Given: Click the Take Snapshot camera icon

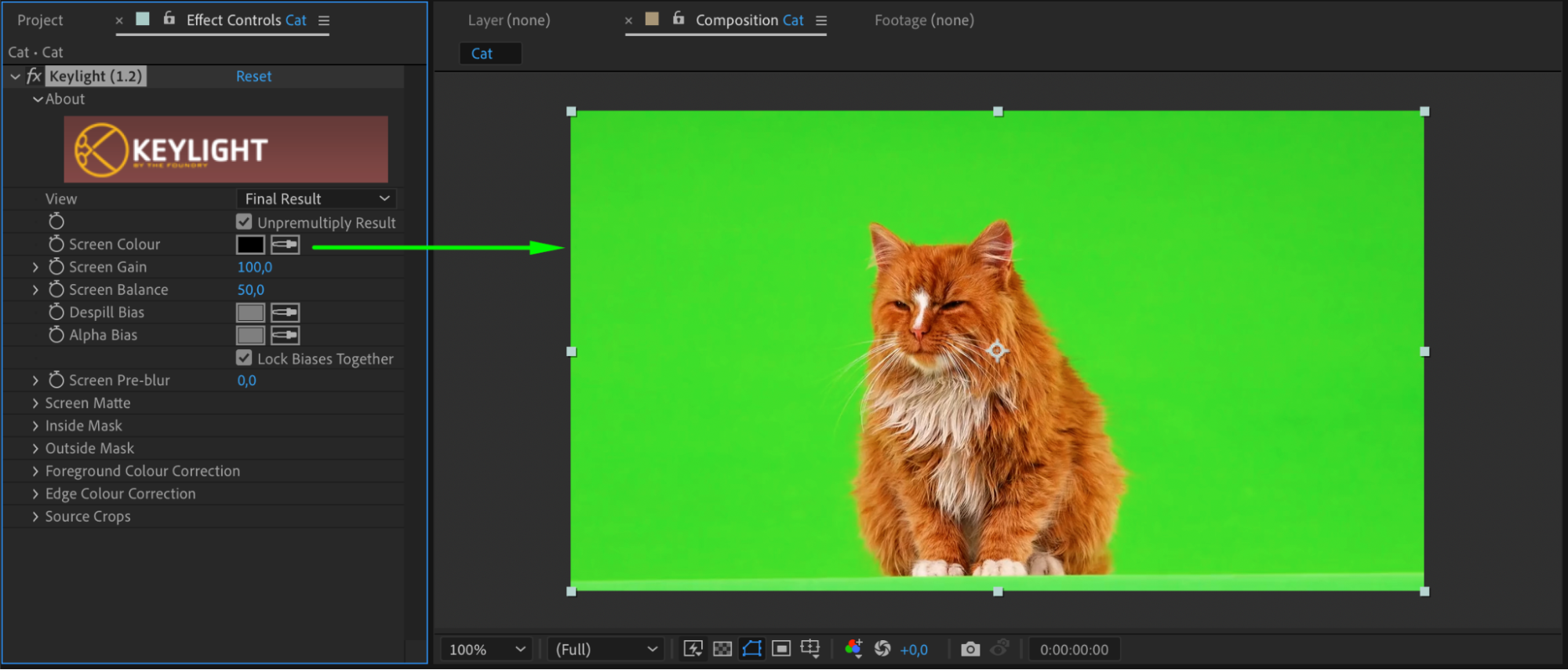Looking at the screenshot, I should point(970,649).
